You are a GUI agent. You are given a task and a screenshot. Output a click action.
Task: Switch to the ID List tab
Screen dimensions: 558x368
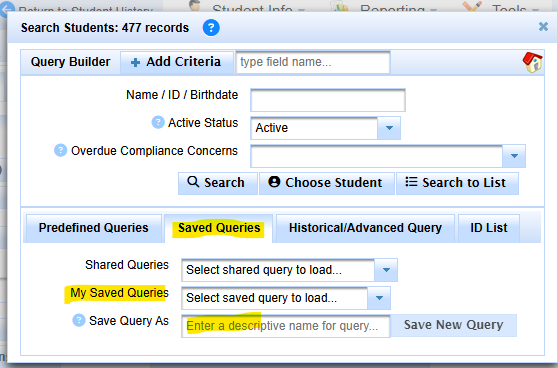click(489, 228)
